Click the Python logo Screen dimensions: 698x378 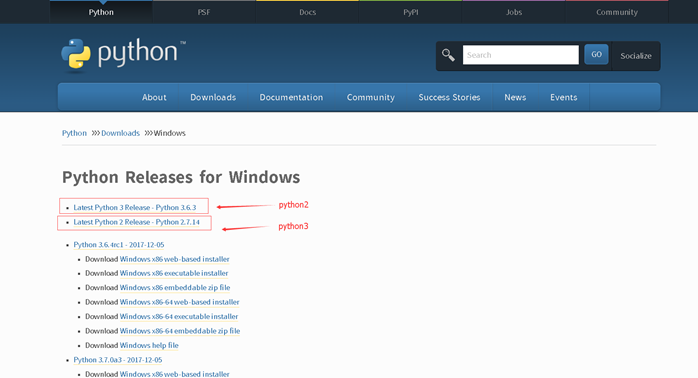123,54
